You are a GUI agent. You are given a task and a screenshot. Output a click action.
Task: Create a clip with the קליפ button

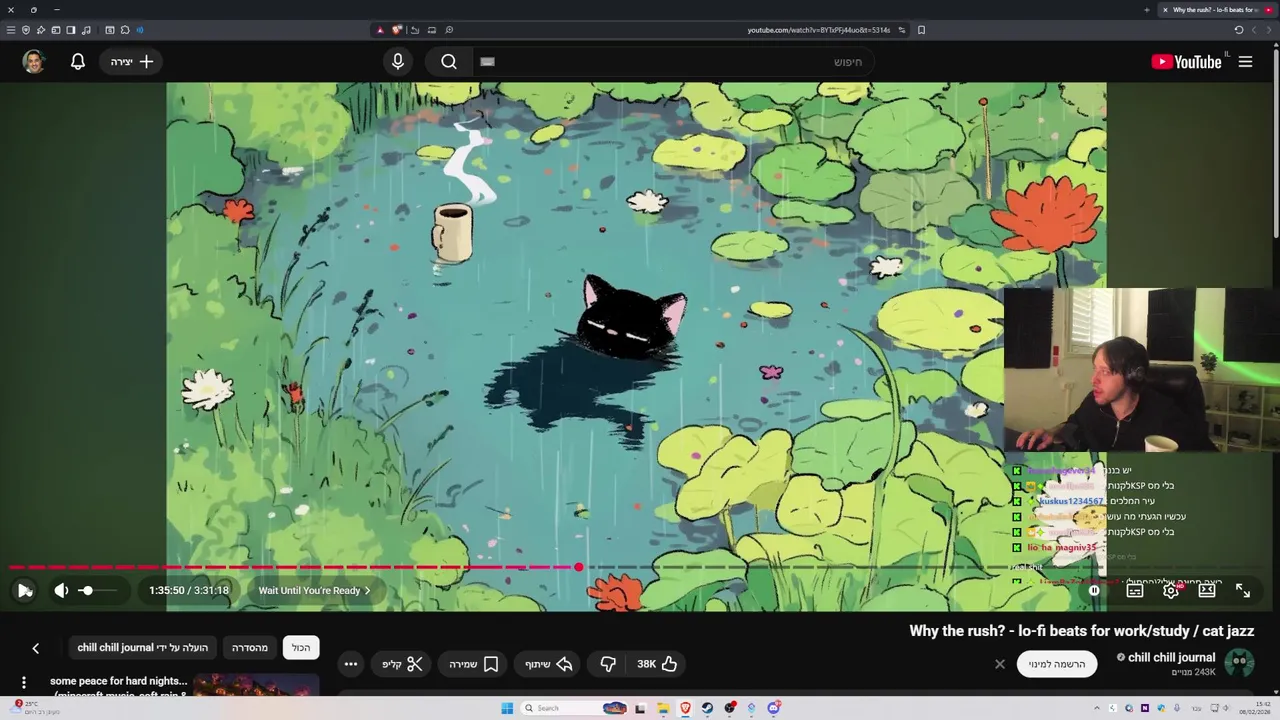403,664
